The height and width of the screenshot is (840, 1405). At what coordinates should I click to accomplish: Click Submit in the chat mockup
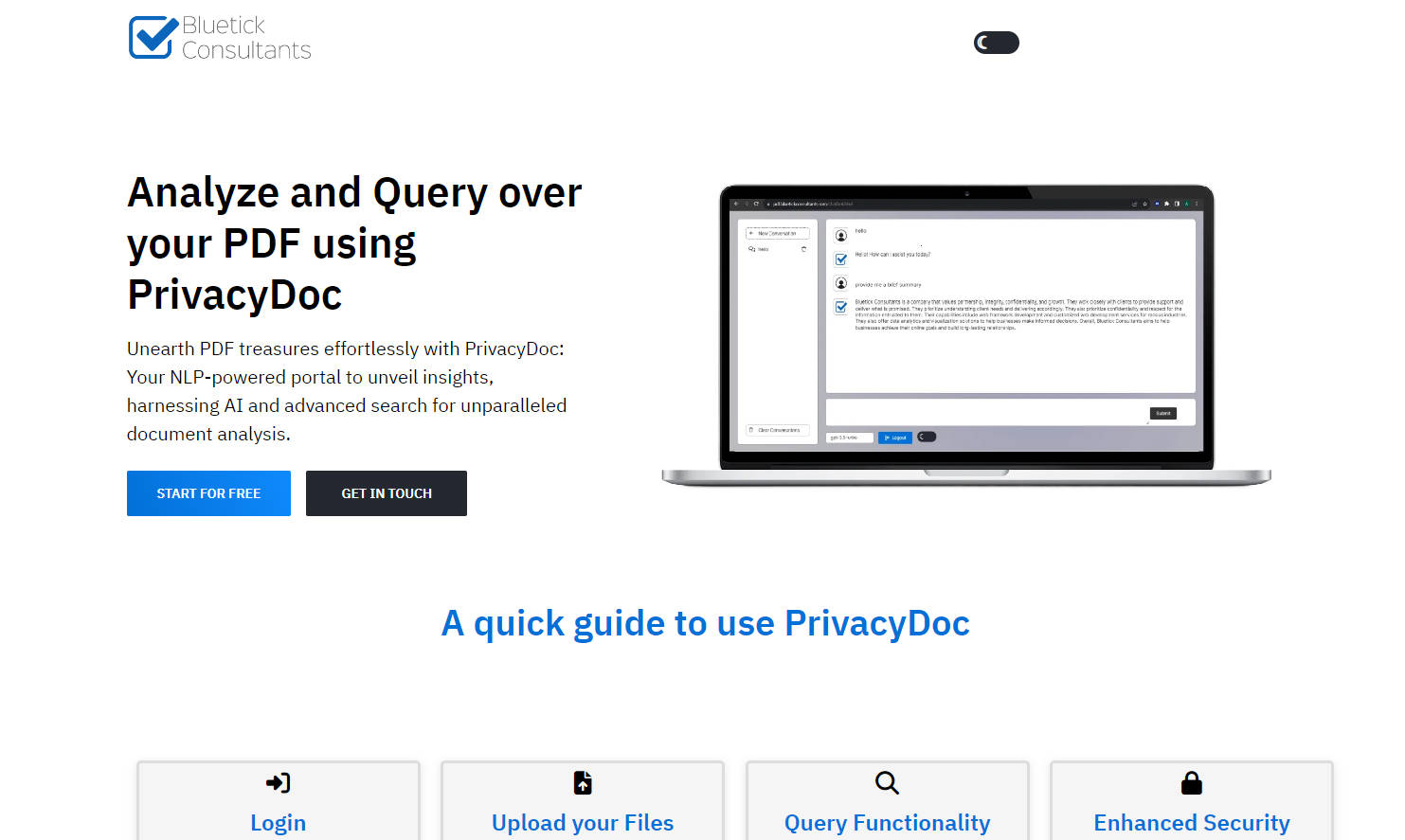click(x=1163, y=413)
